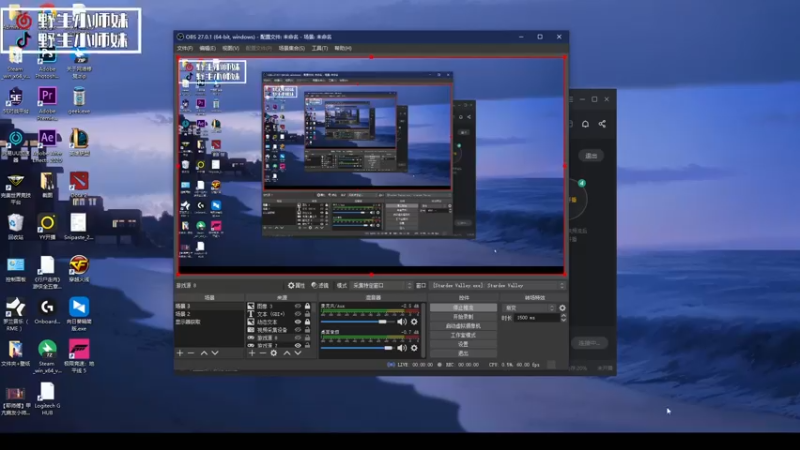Screen dimensions: 800x450
Task: Click Exit (退出) button in OBS controls
Action: pyautogui.click(x=463, y=353)
